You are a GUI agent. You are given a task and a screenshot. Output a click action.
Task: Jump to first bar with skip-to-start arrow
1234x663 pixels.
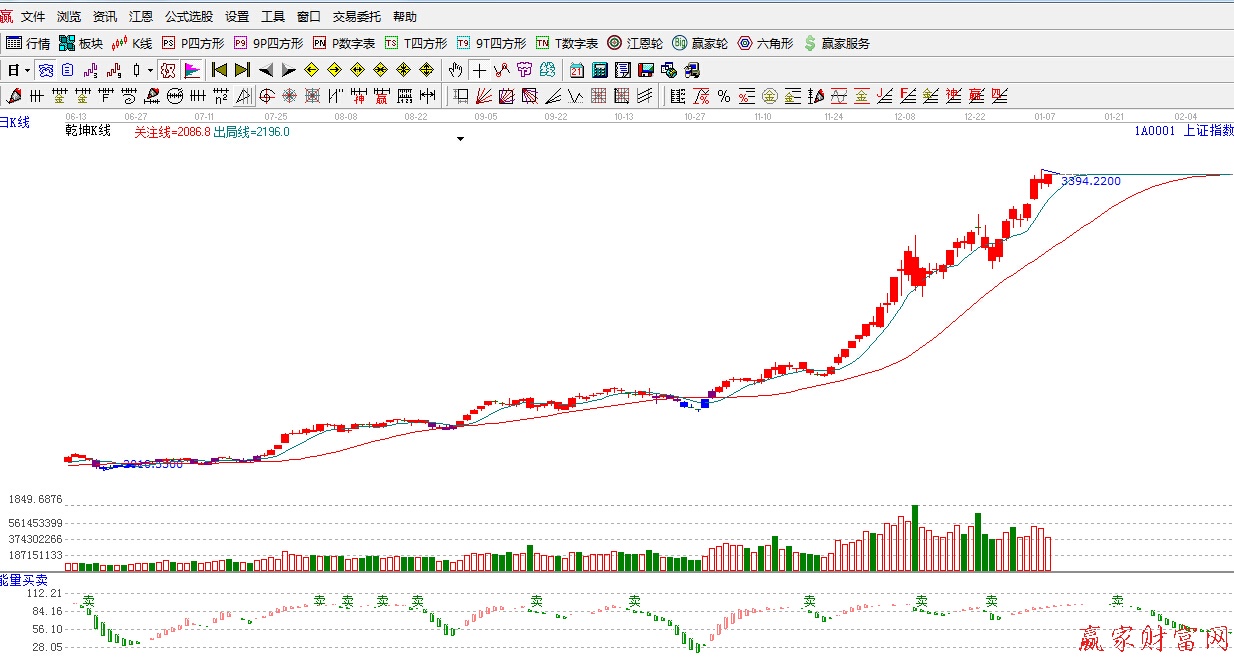pyautogui.click(x=219, y=70)
